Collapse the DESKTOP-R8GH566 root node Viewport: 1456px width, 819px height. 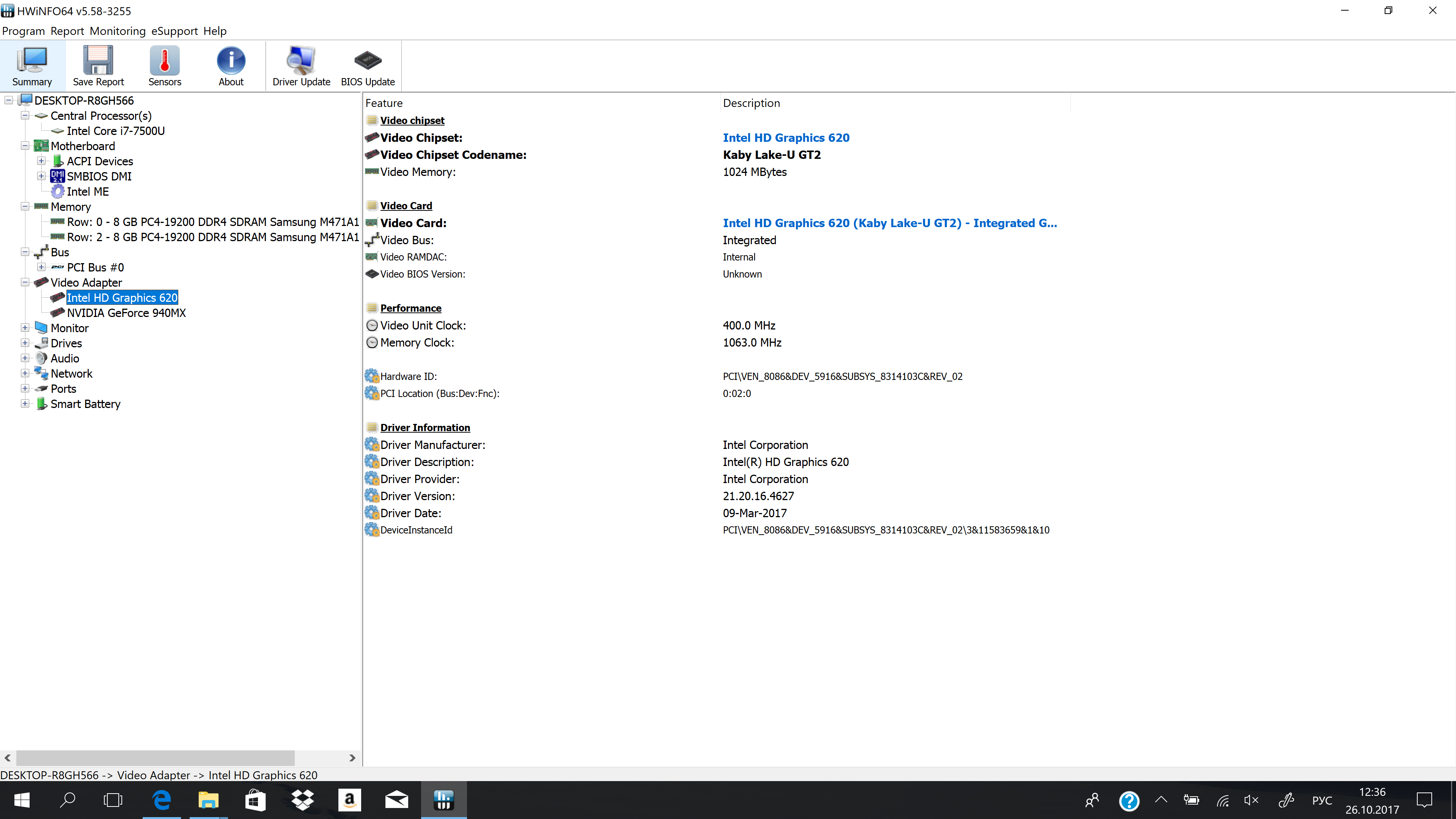point(8,100)
